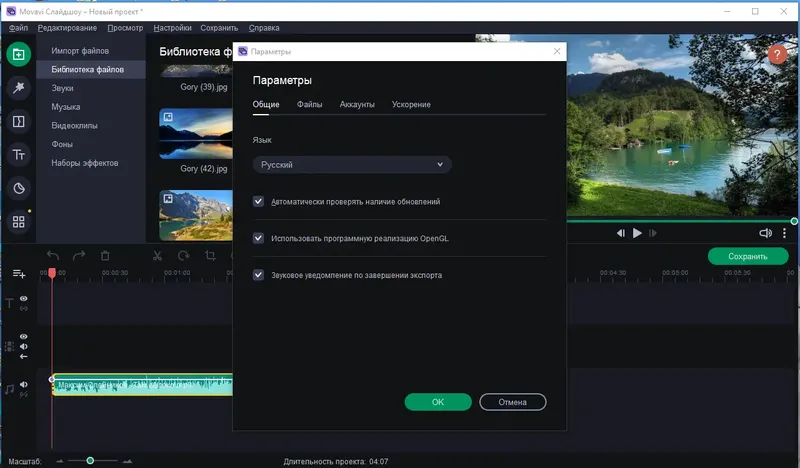Screen dimensions: 800x468
Task: Toggle automatic update checking checkbox
Action: (x=259, y=202)
